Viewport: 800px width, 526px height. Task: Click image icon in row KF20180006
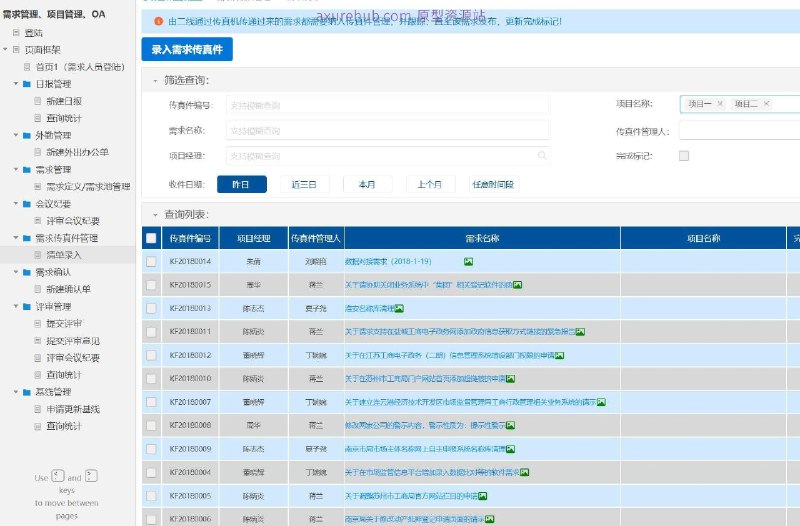point(490,519)
